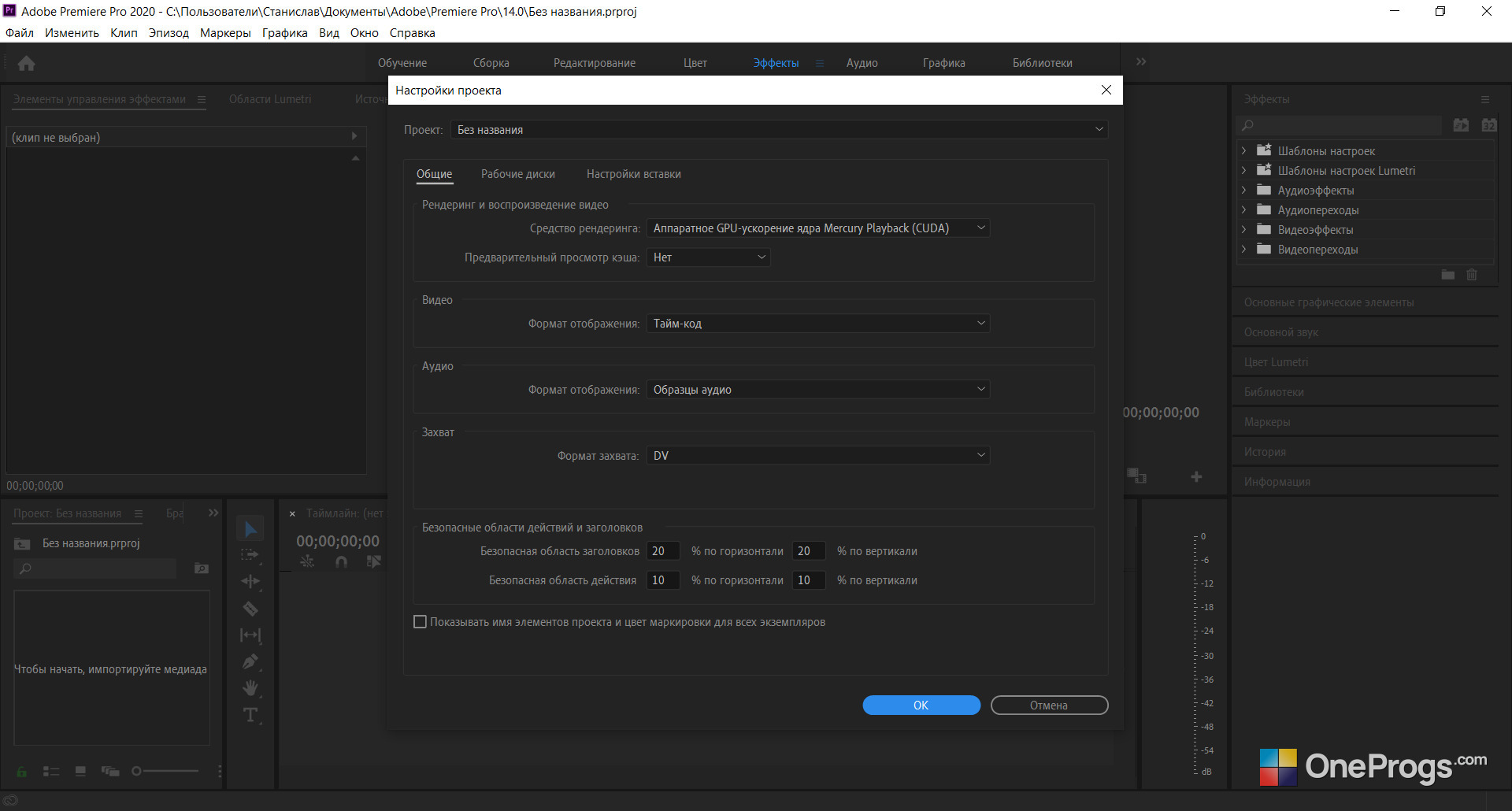Choose the Hand tool
Image resolution: width=1512 pixels, height=811 pixels.
click(x=250, y=688)
